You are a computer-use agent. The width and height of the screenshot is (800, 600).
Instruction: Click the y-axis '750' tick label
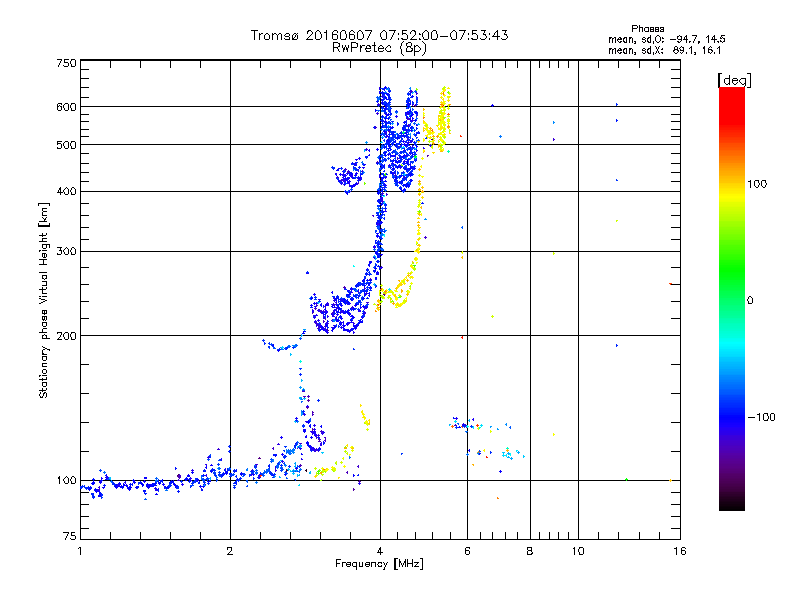[66, 63]
